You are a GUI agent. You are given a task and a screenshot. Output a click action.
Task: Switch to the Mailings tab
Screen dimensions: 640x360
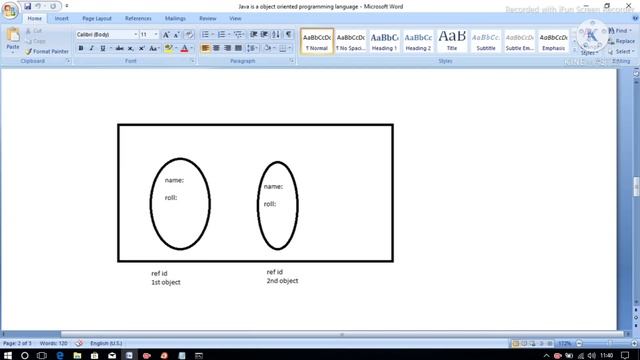[x=175, y=18]
